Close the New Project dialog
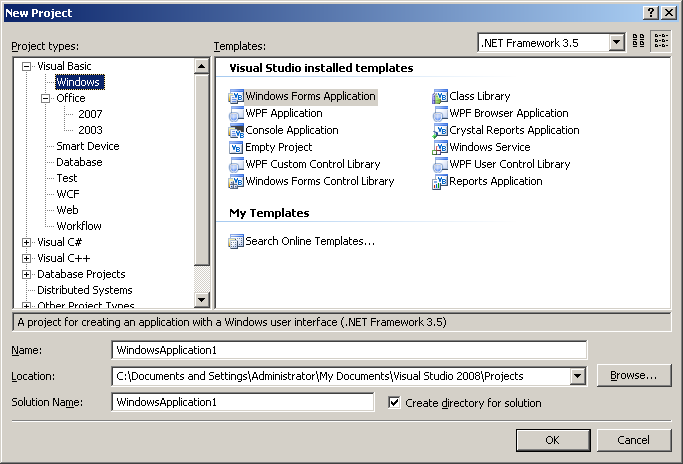683x464 pixels. click(x=669, y=13)
